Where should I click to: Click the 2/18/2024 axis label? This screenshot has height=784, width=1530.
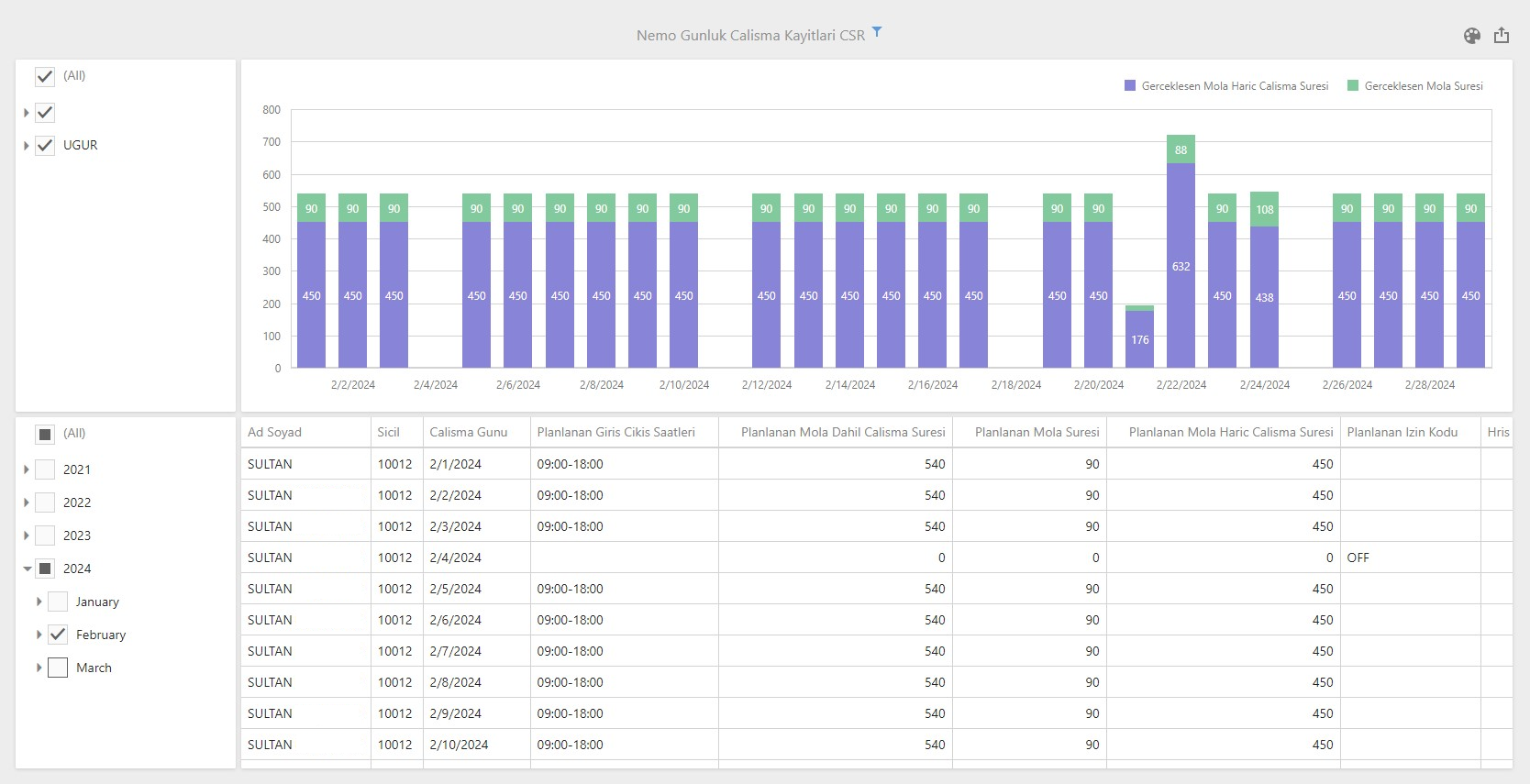click(1015, 385)
